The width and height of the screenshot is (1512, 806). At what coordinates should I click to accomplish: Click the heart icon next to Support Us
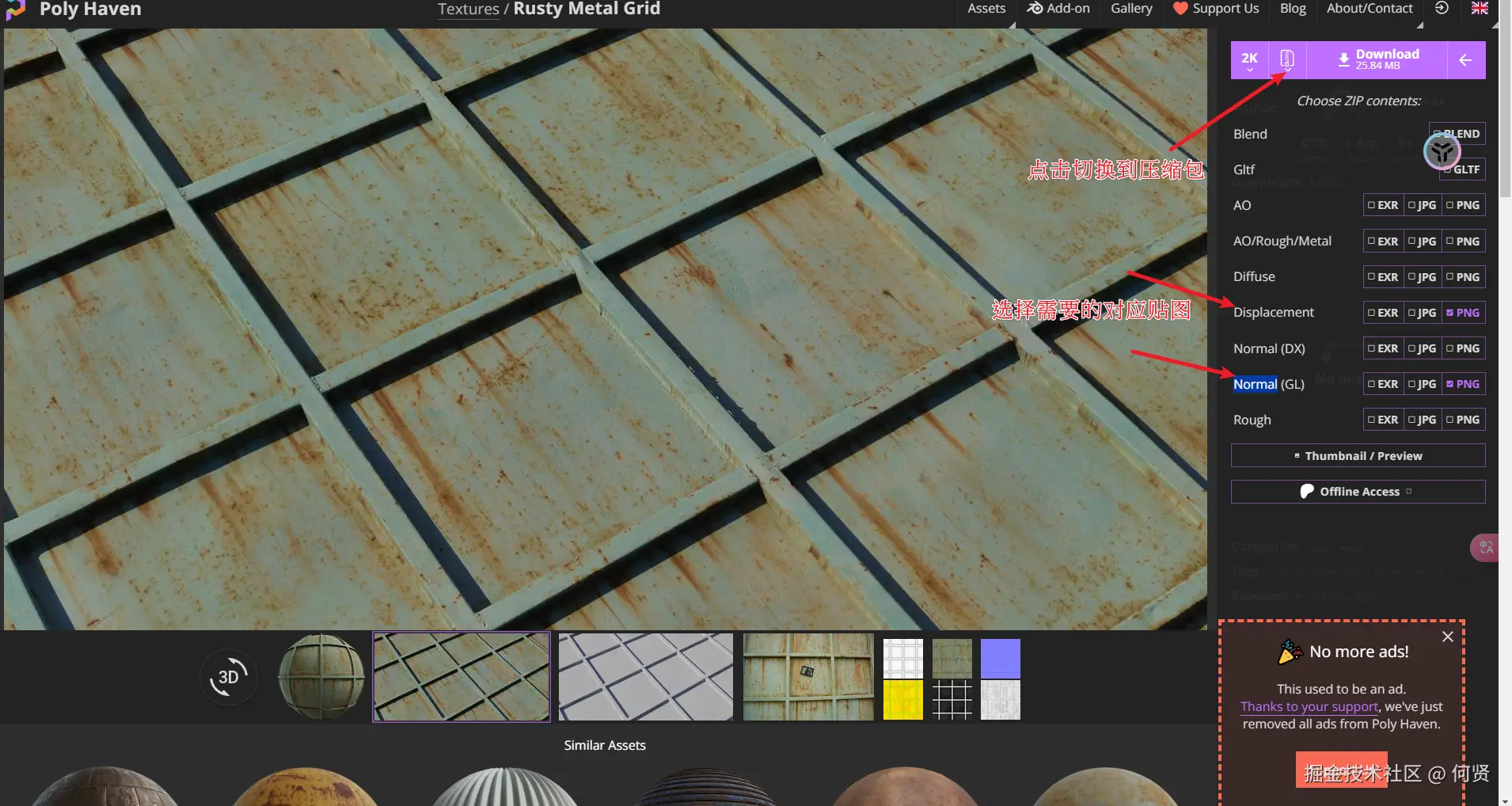pyautogui.click(x=1179, y=9)
